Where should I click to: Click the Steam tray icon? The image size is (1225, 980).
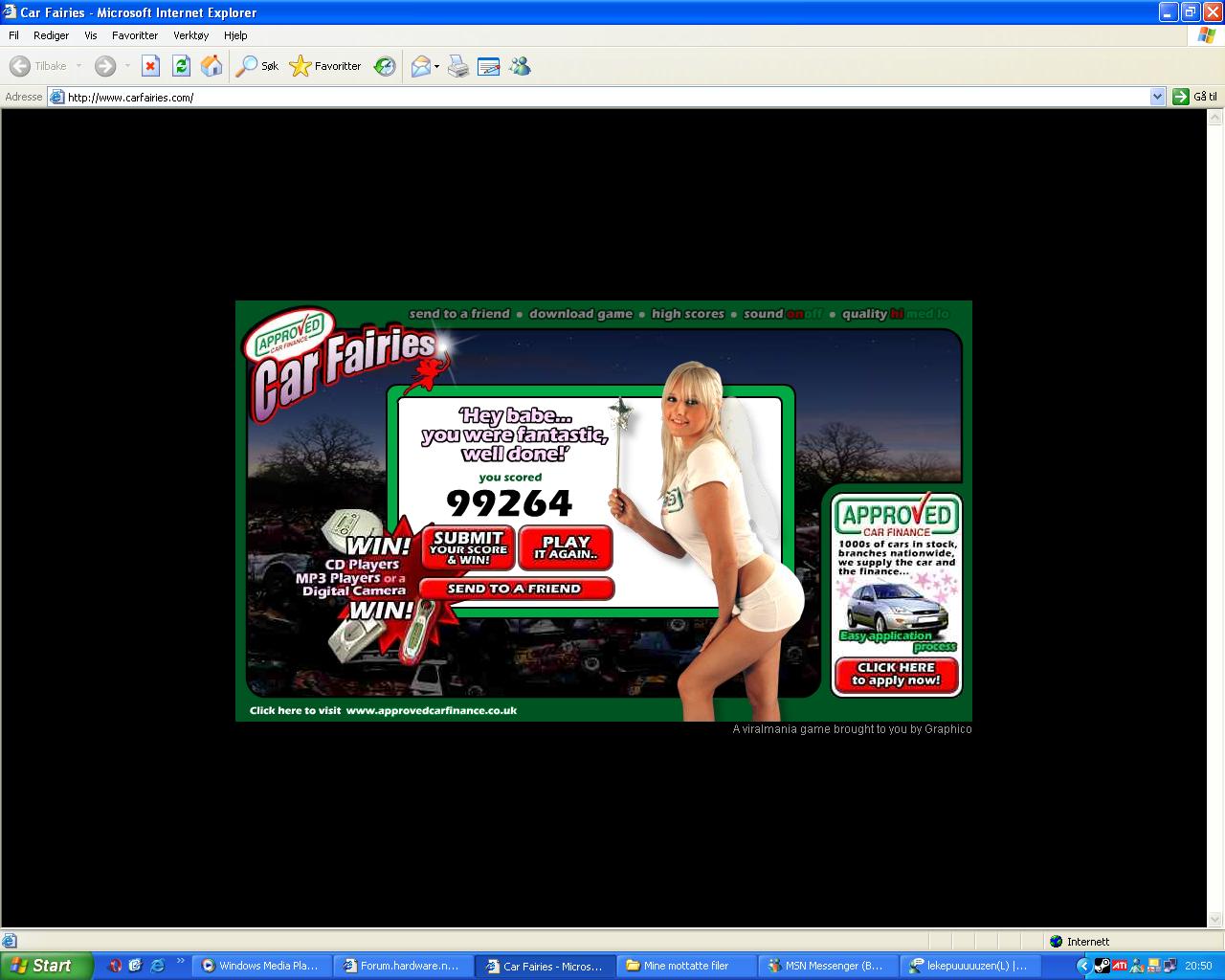tap(1102, 966)
